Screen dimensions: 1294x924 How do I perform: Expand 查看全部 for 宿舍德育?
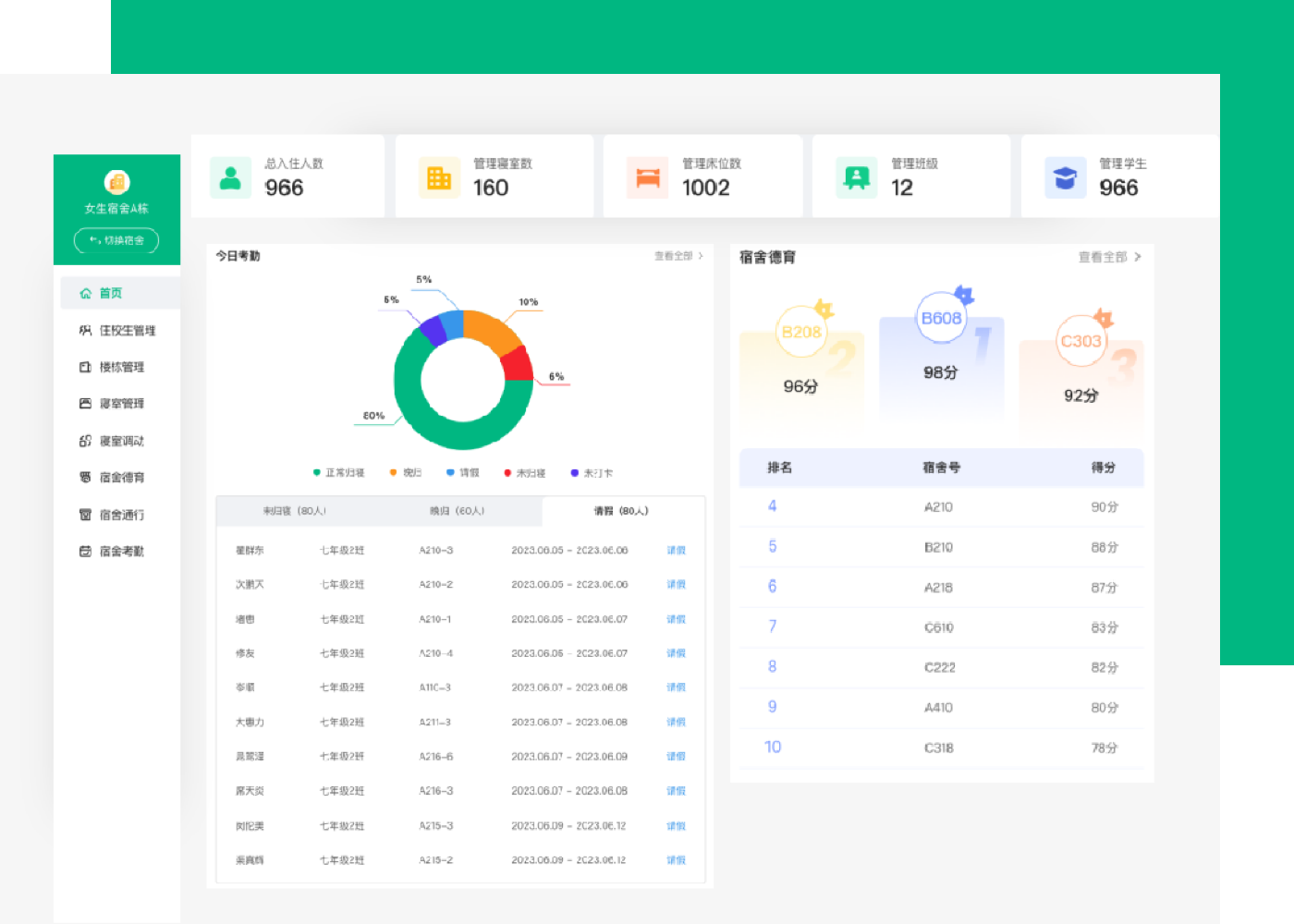1109,257
